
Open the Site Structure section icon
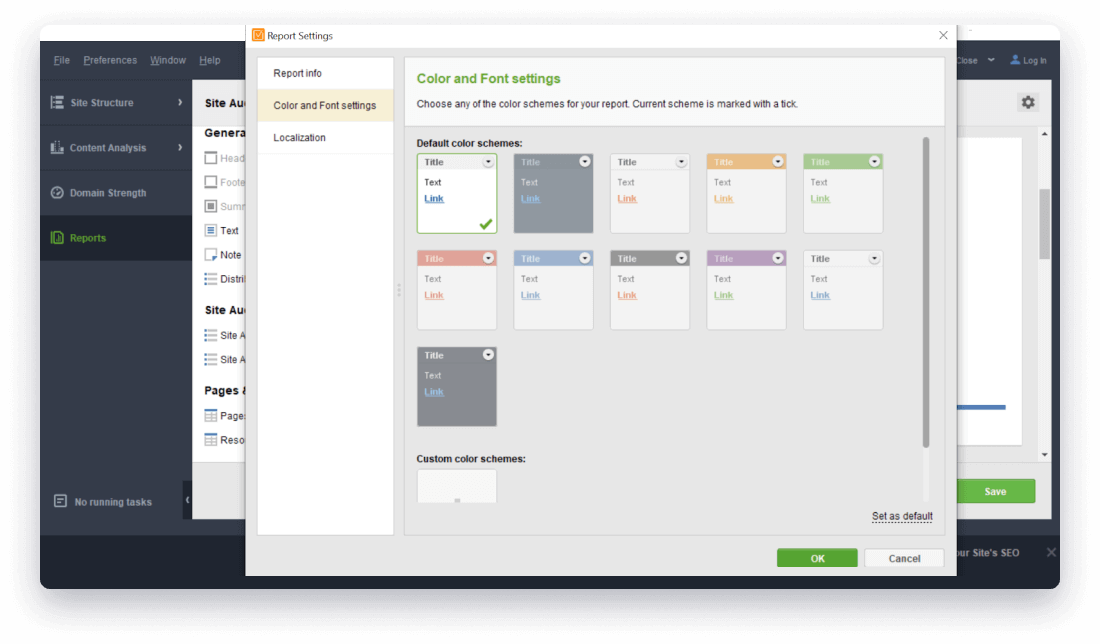[58, 102]
